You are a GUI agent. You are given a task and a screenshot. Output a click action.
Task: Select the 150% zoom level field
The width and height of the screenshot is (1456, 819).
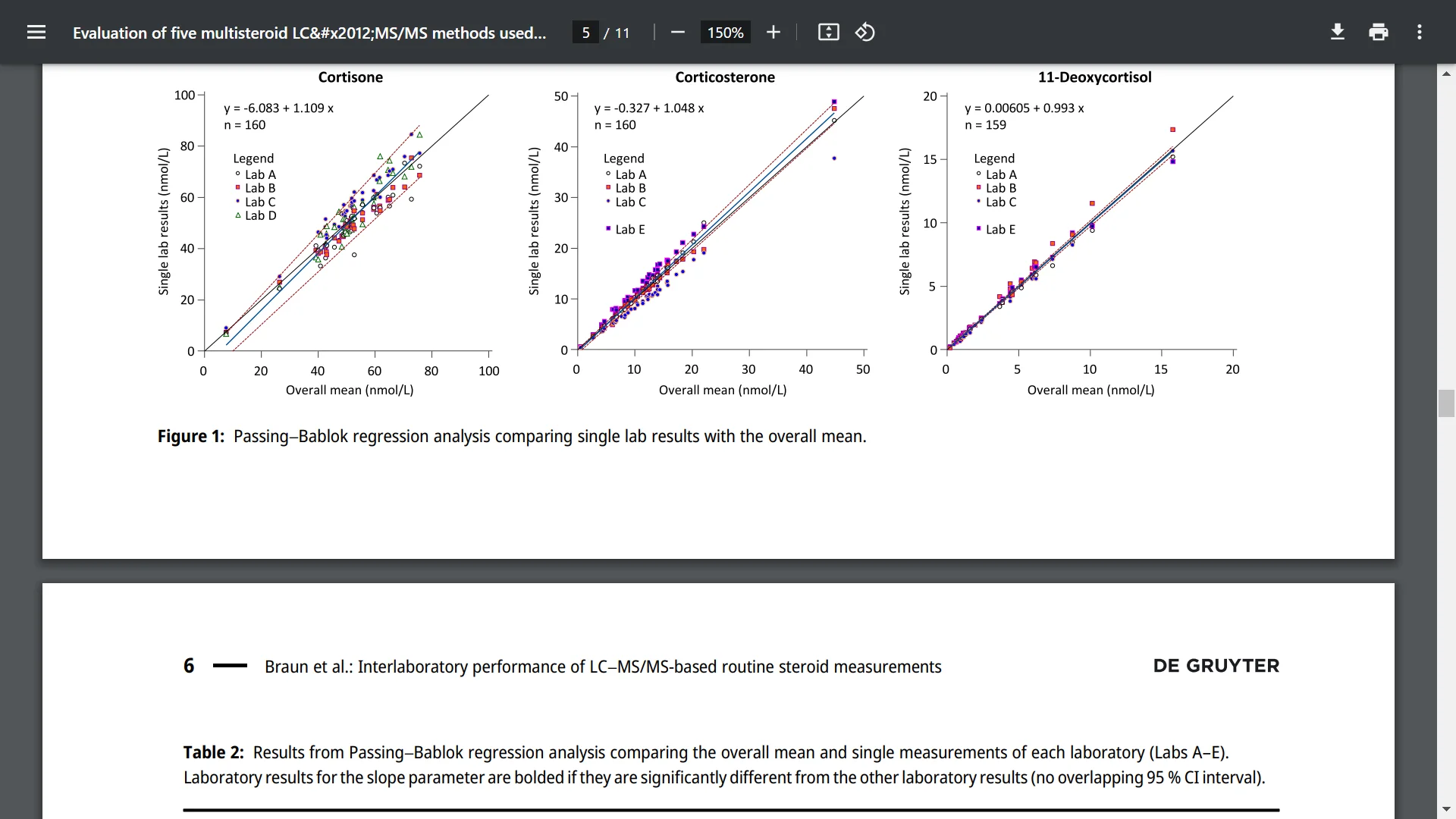(725, 33)
